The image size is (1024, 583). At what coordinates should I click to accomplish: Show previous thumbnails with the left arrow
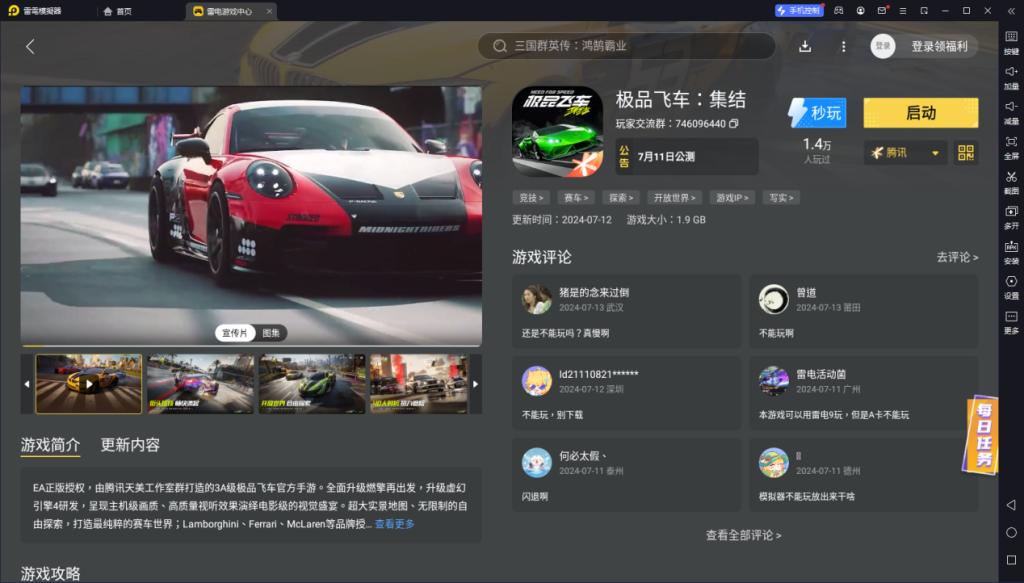27,384
